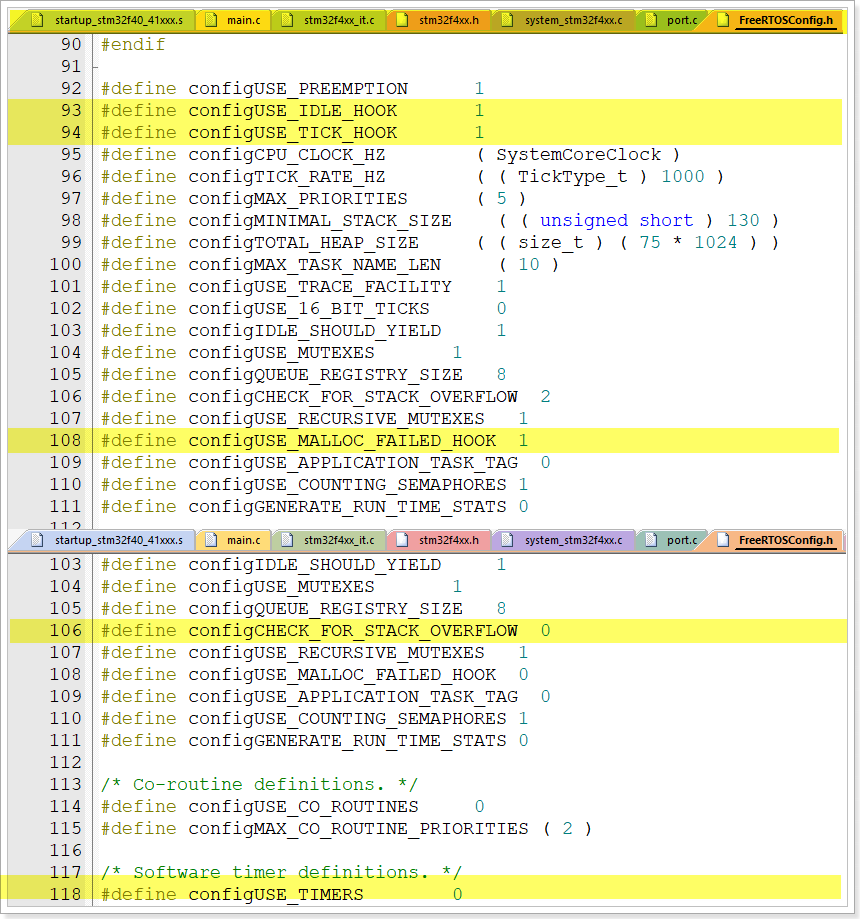Click configTOTAL_HEAP_SIZE macro name

click(x=304, y=243)
